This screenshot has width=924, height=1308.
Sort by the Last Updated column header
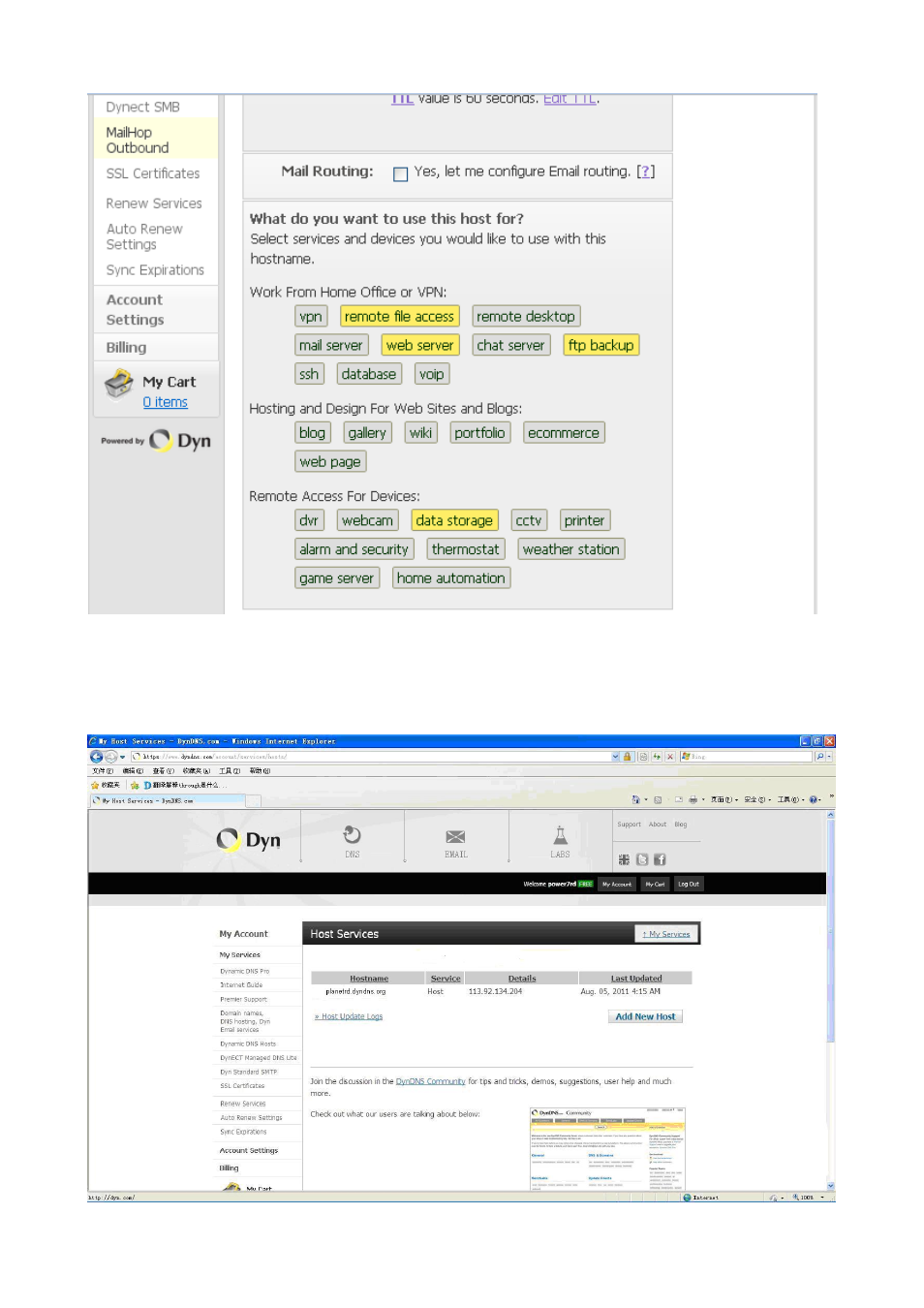(636, 978)
